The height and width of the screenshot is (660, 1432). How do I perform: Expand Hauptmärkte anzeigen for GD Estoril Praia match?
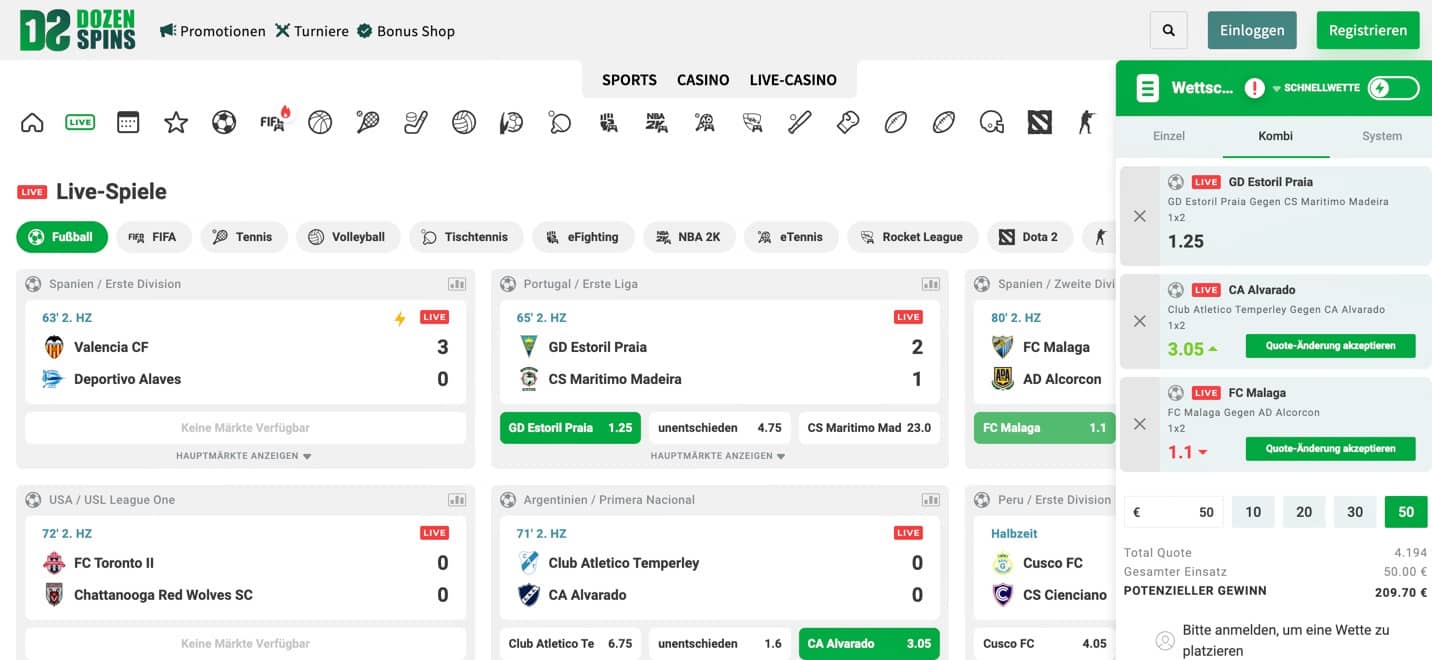pyautogui.click(x=718, y=456)
